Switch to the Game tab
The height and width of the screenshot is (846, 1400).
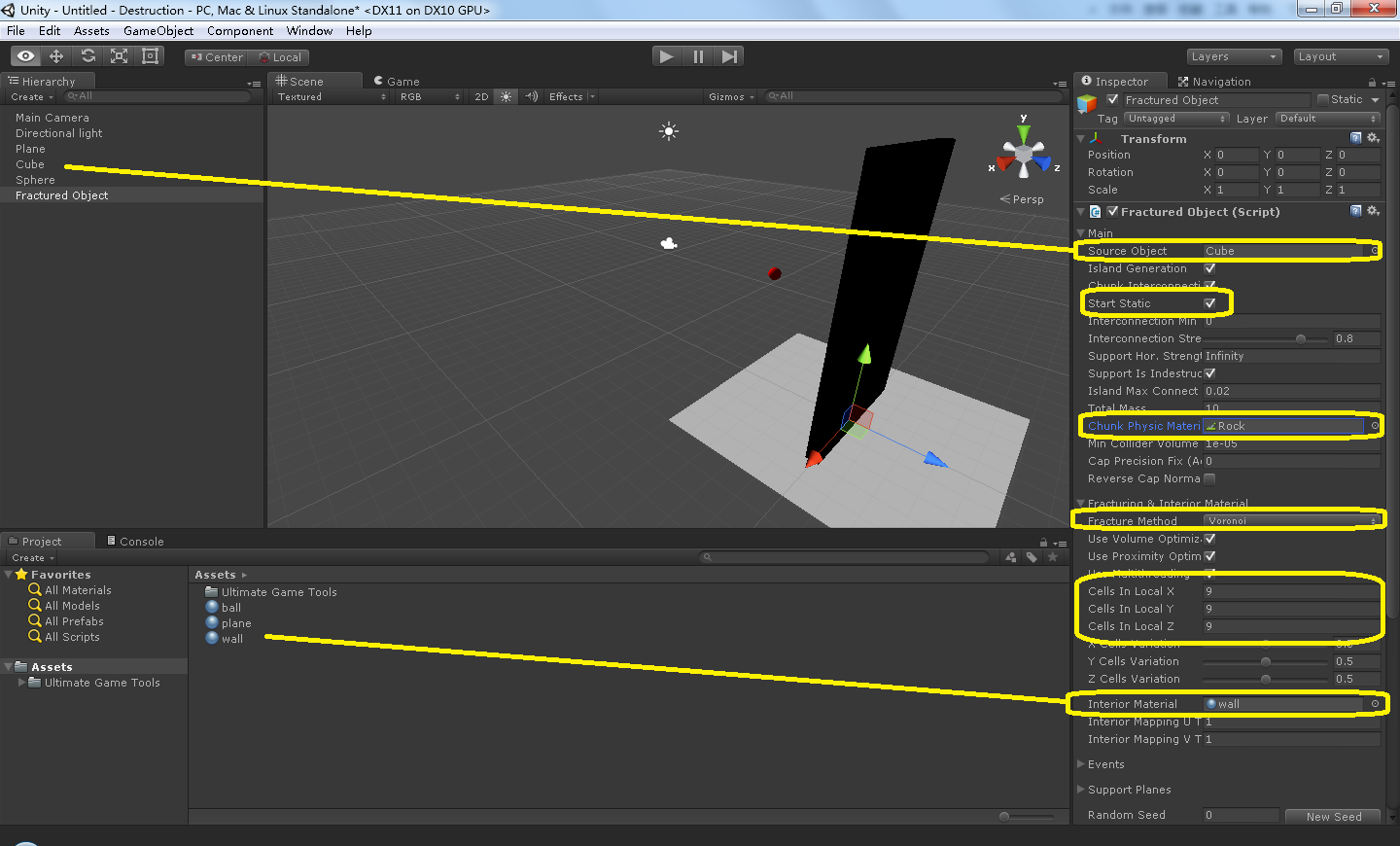[397, 82]
